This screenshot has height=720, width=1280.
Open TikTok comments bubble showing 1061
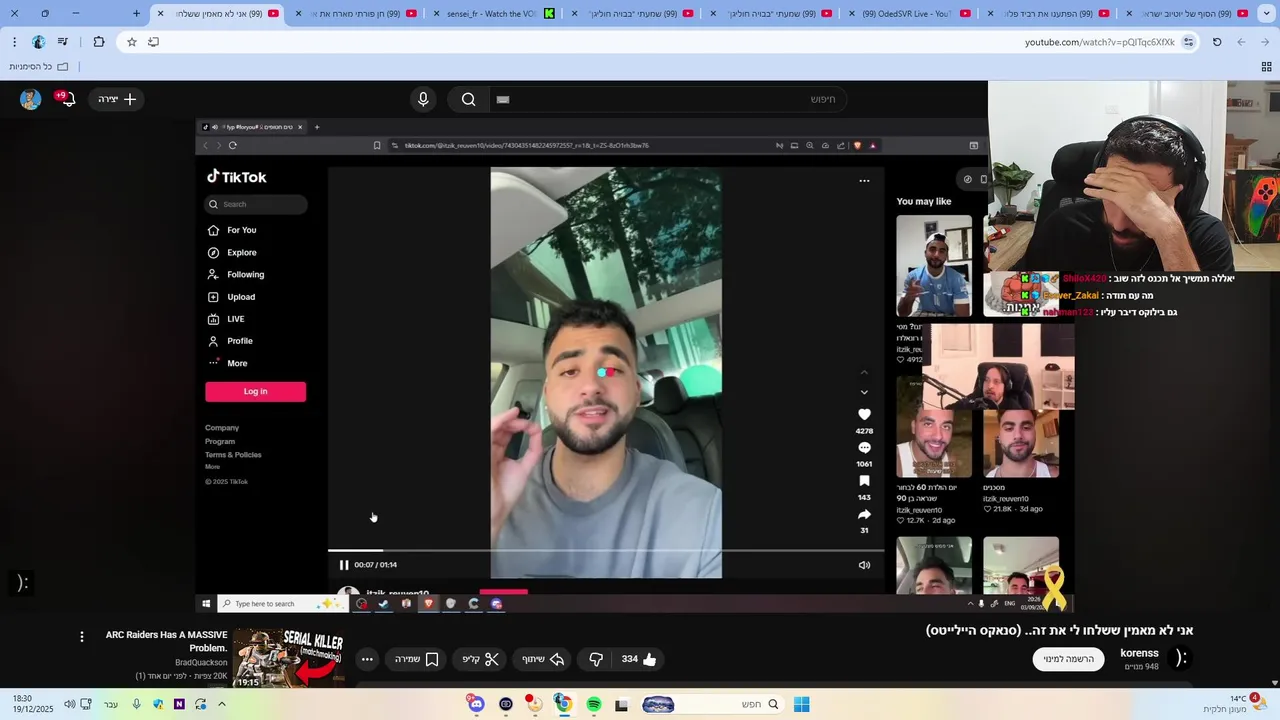[864, 448]
